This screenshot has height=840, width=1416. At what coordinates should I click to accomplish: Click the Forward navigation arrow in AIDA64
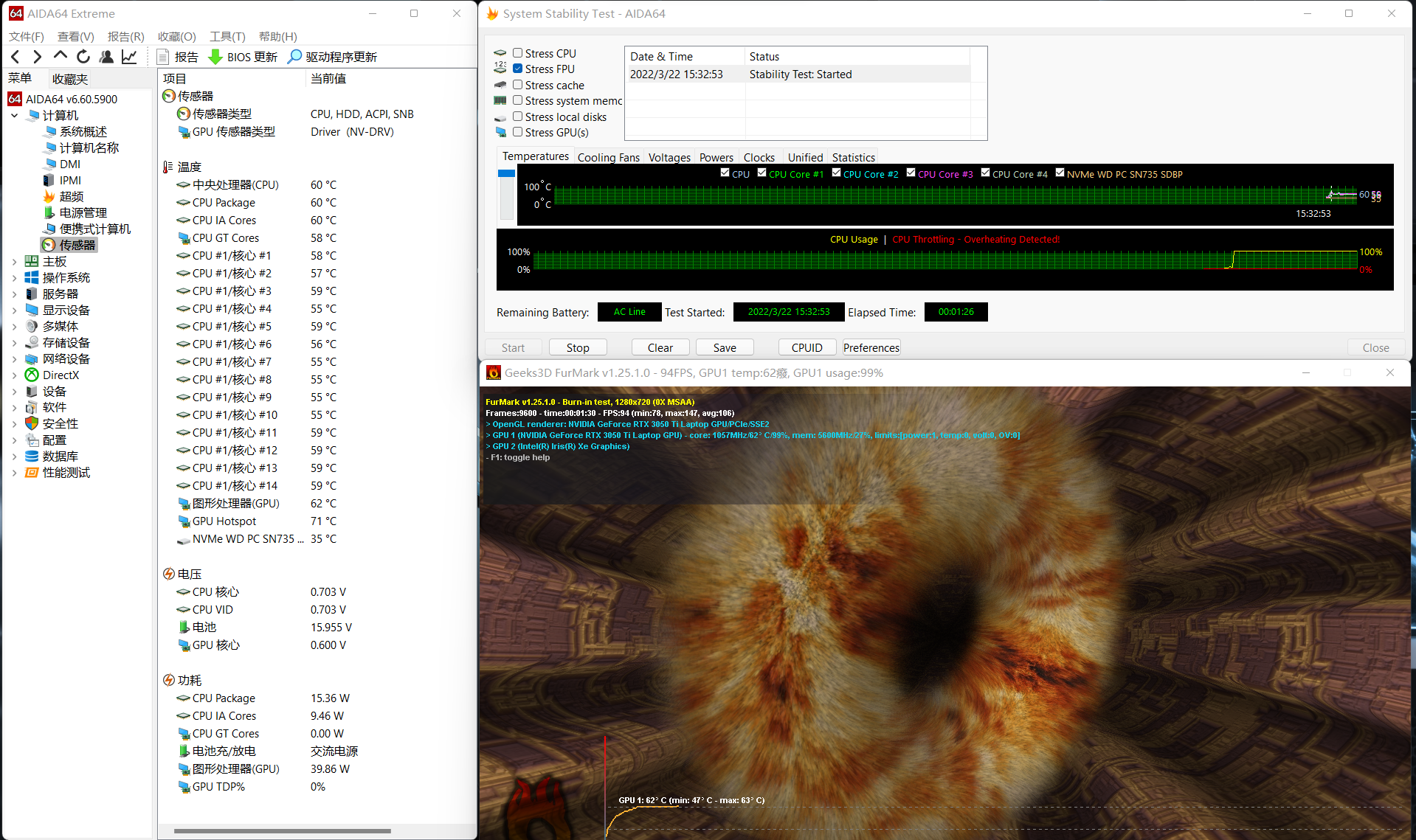(x=38, y=57)
